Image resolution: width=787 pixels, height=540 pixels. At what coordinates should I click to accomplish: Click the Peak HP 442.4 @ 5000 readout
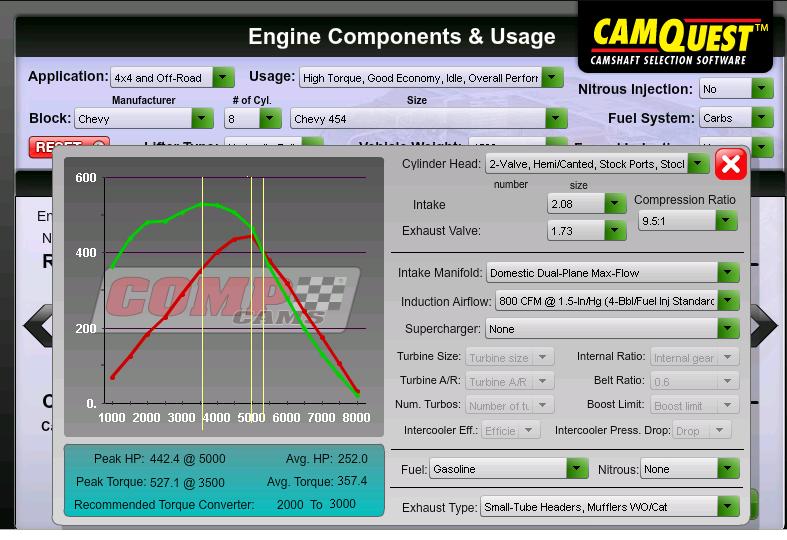pos(160,459)
